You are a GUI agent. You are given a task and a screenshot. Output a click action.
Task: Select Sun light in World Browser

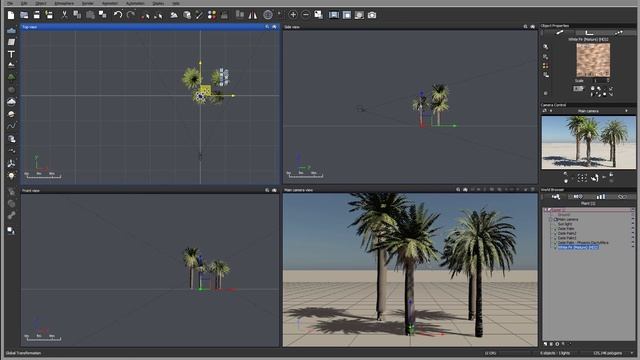point(565,224)
